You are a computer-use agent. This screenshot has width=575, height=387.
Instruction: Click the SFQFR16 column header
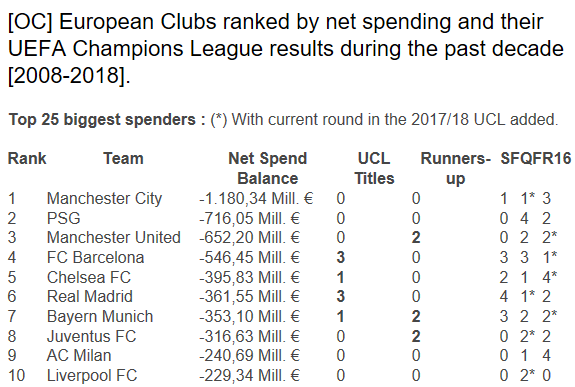tap(536, 158)
